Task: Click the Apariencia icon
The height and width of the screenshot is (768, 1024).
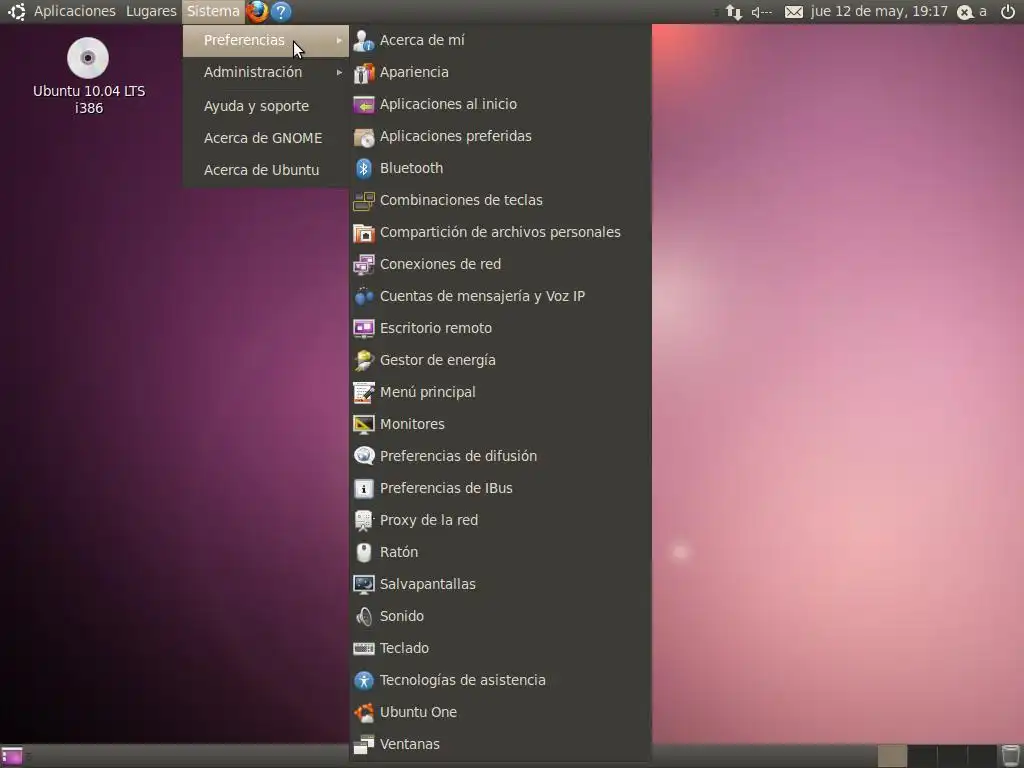Action: coord(364,72)
